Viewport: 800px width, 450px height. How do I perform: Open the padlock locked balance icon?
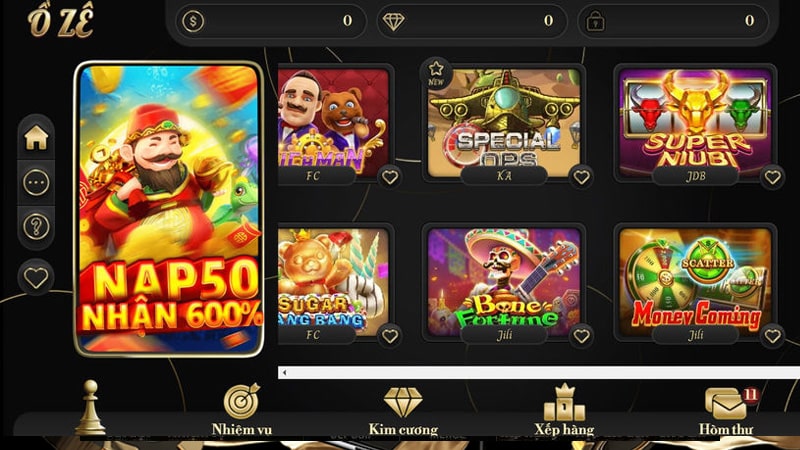pyautogui.click(x=595, y=21)
